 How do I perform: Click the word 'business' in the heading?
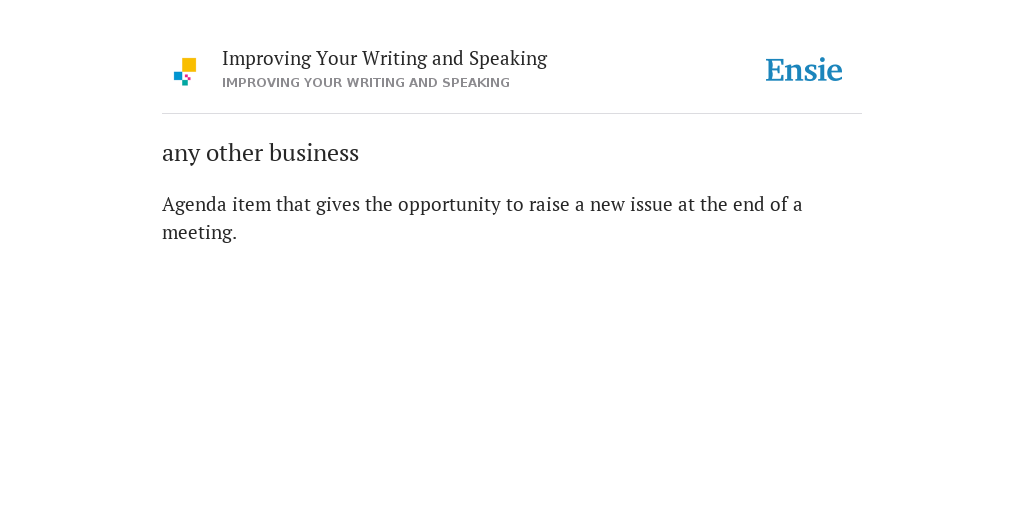pyautogui.click(x=314, y=153)
